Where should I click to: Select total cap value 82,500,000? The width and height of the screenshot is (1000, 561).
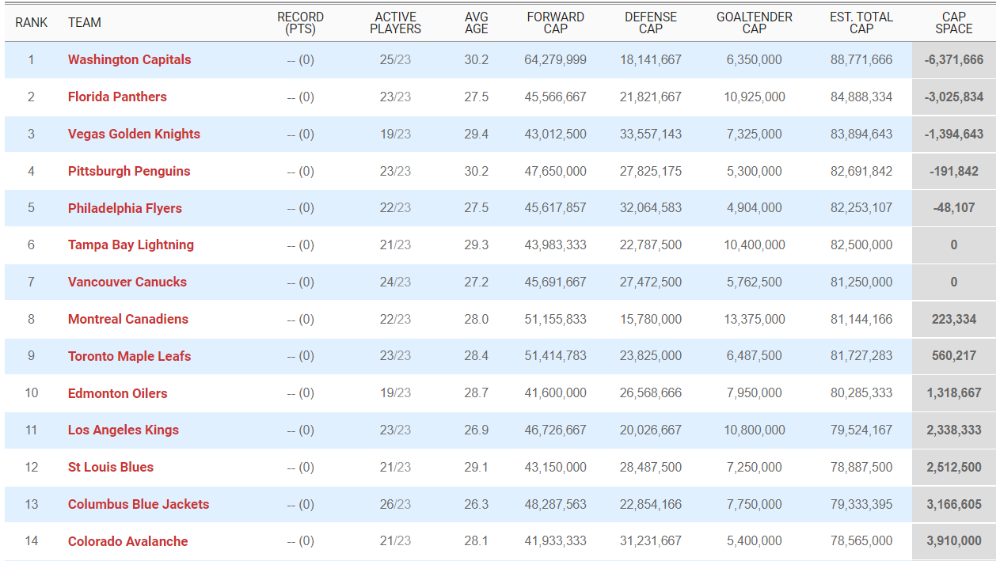[861, 245]
